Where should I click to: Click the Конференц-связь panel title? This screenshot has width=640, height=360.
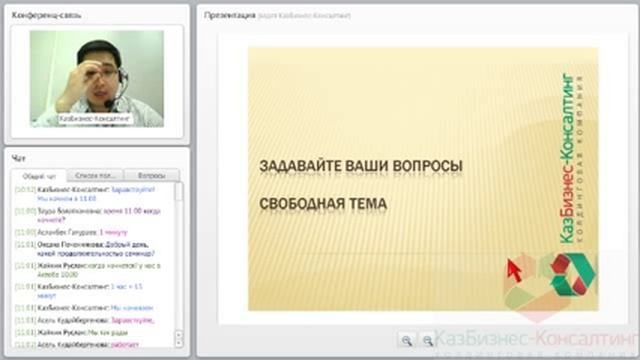pyautogui.click(x=46, y=16)
